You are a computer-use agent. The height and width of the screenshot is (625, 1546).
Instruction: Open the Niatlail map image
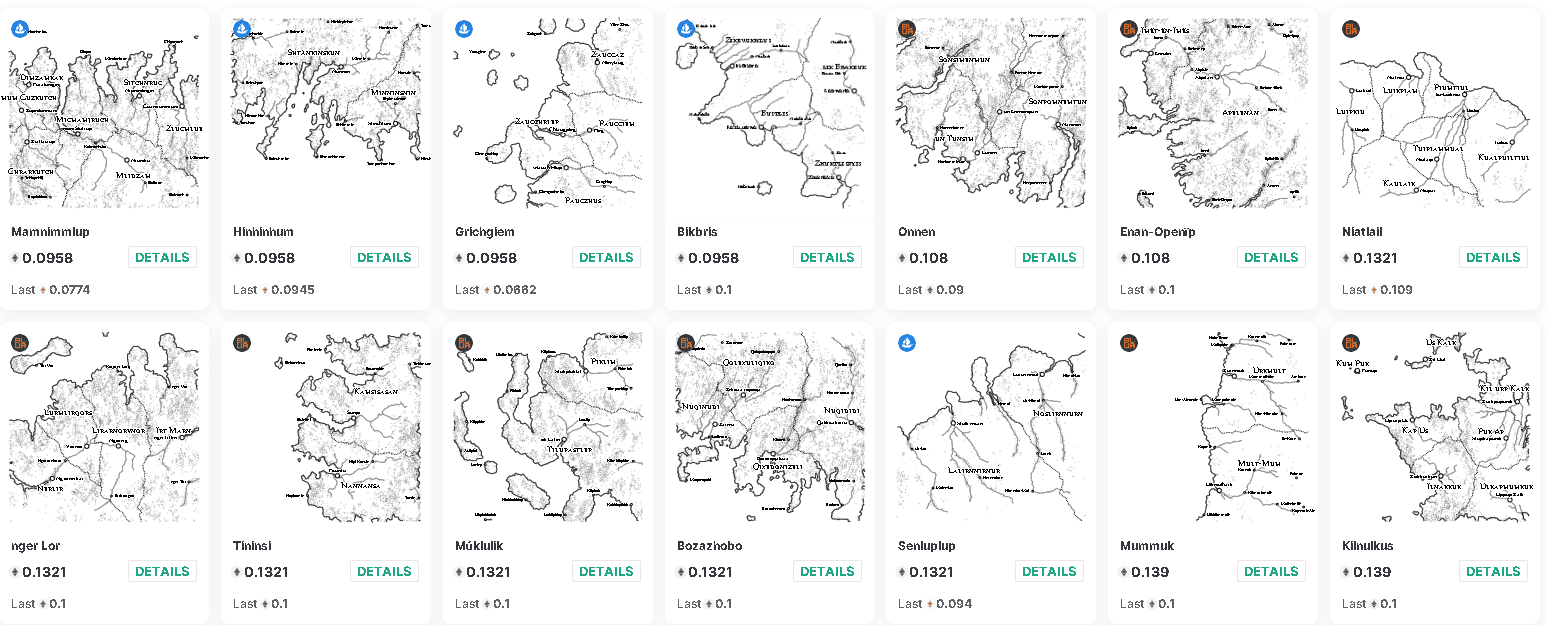click(1435, 112)
